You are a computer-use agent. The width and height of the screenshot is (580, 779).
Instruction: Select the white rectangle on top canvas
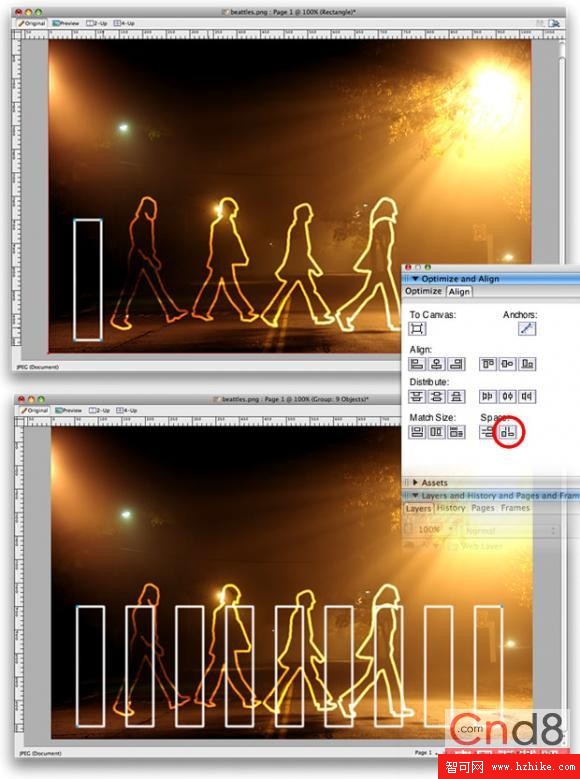point(88,280)
